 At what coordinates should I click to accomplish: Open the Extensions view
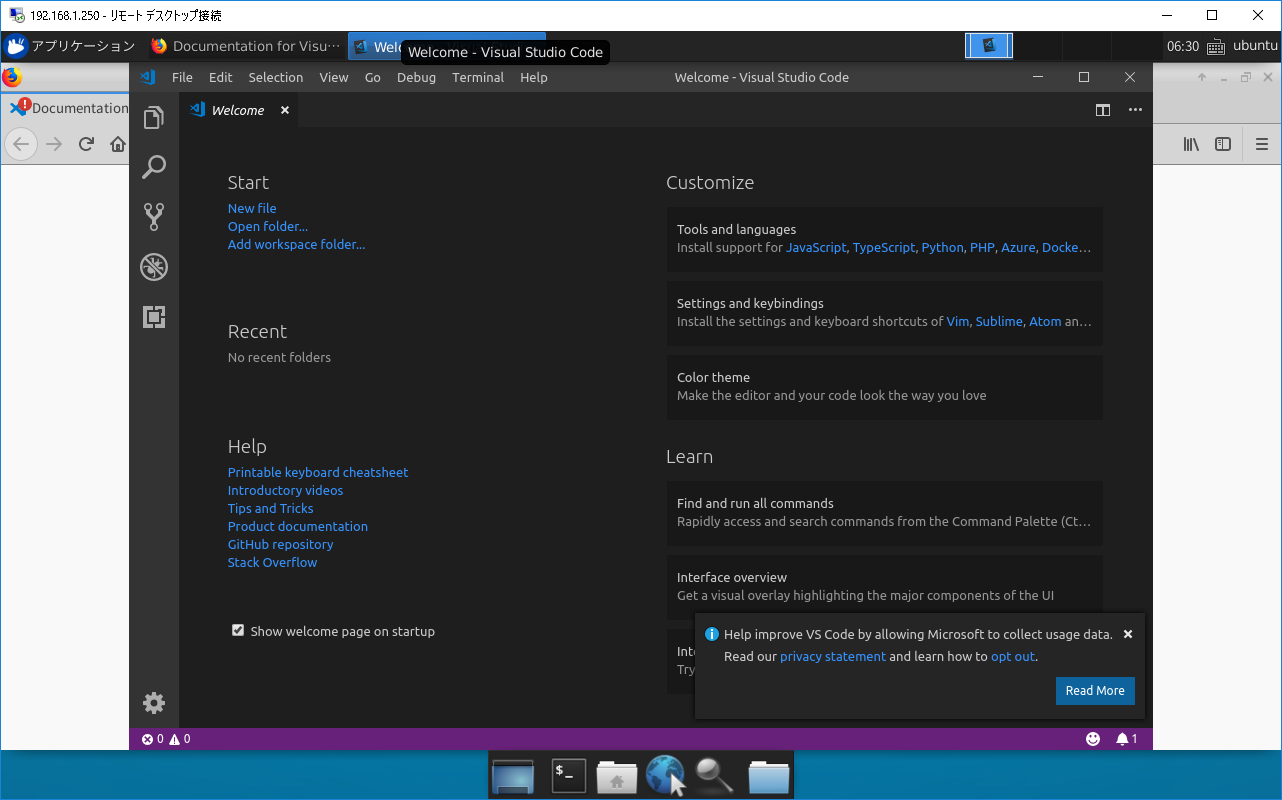[x=154, y=317]
